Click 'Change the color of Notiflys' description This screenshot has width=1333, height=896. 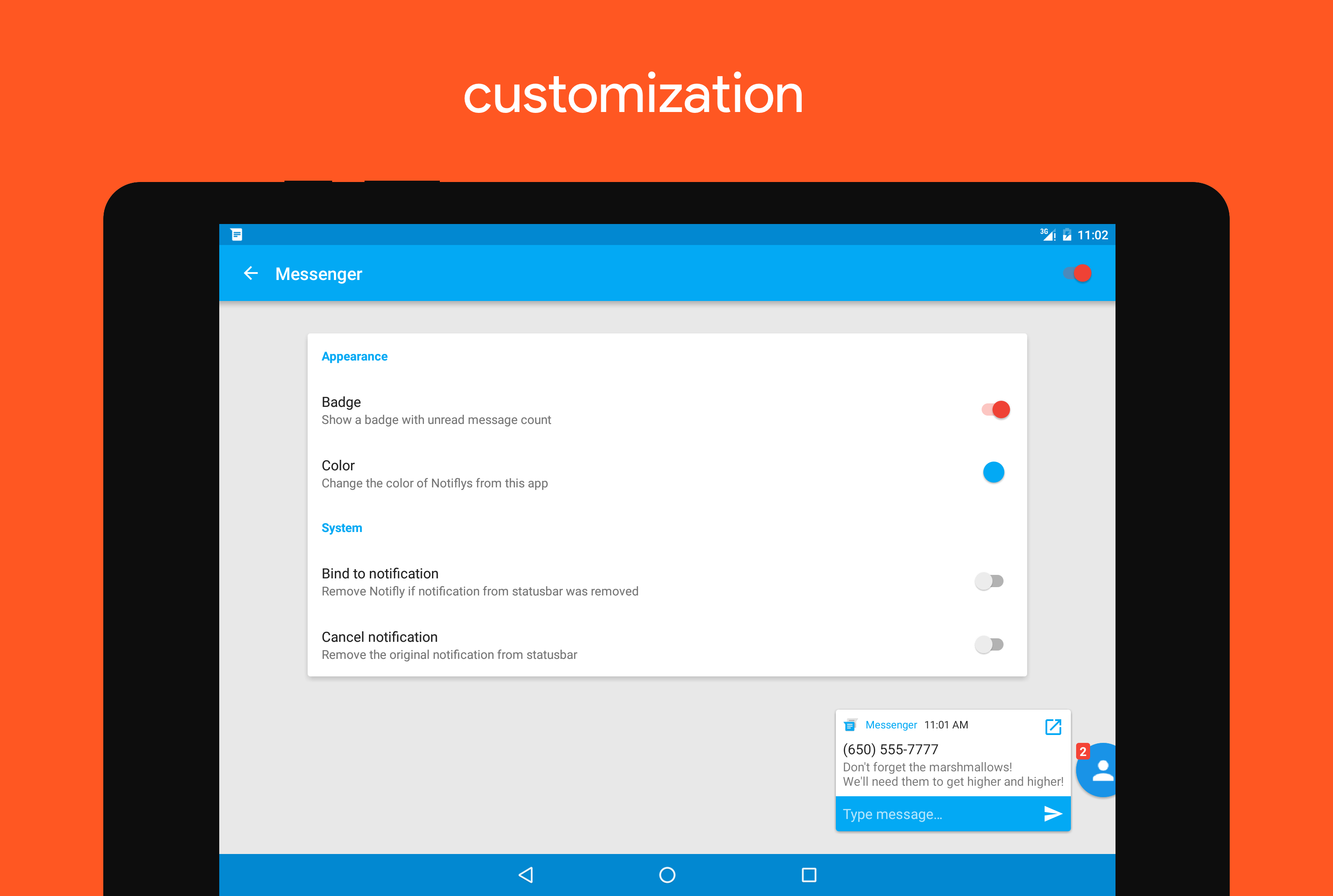pos(435,483)
